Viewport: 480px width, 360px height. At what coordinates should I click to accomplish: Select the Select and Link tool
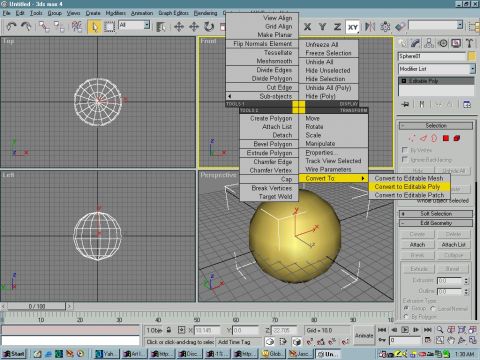click(x=44, y=26)
